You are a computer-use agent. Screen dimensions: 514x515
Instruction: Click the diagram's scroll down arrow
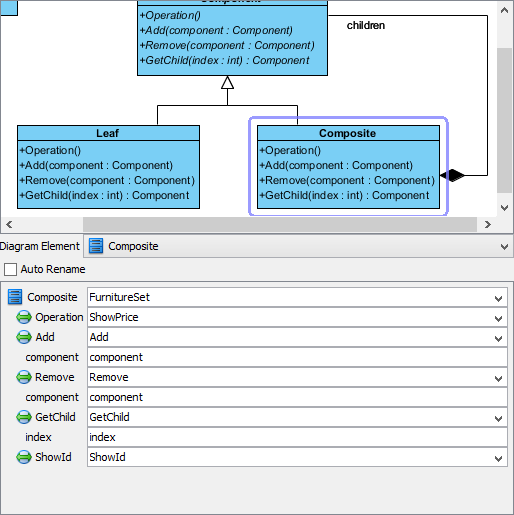(505, 208)
